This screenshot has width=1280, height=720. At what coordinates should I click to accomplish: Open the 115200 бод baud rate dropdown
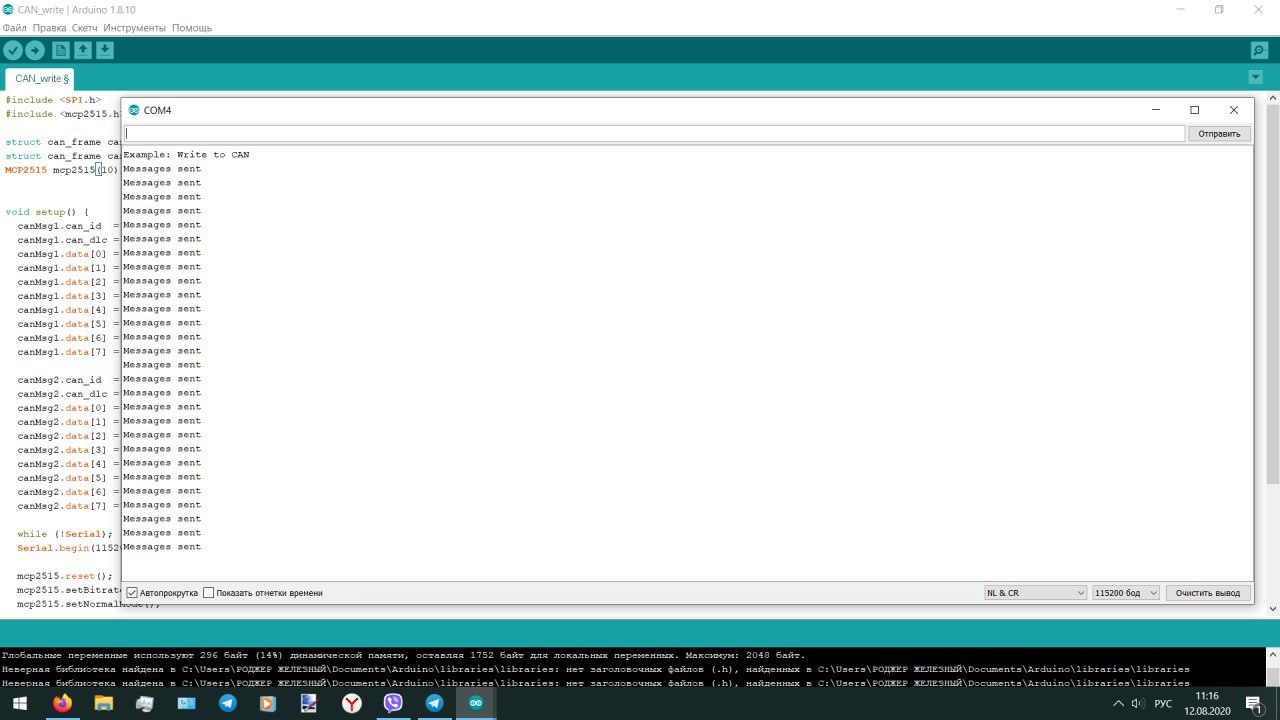1126,593
